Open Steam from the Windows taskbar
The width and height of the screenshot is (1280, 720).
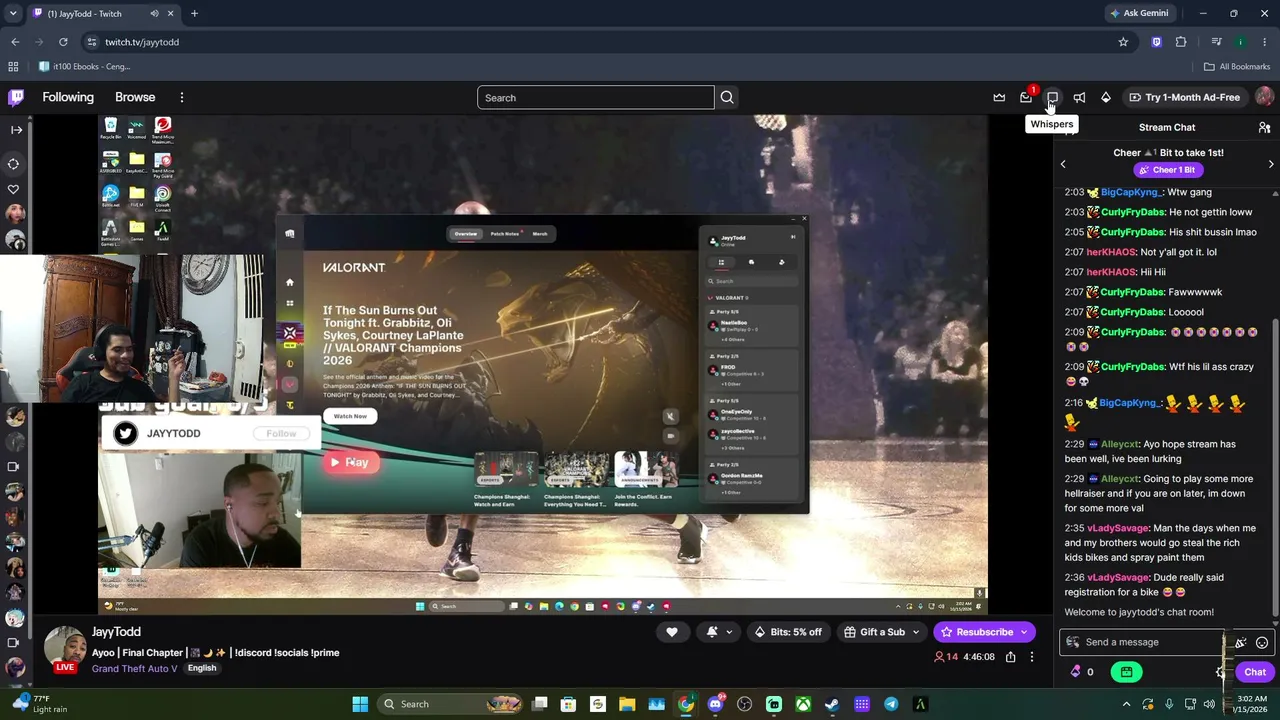click(832, 704)
